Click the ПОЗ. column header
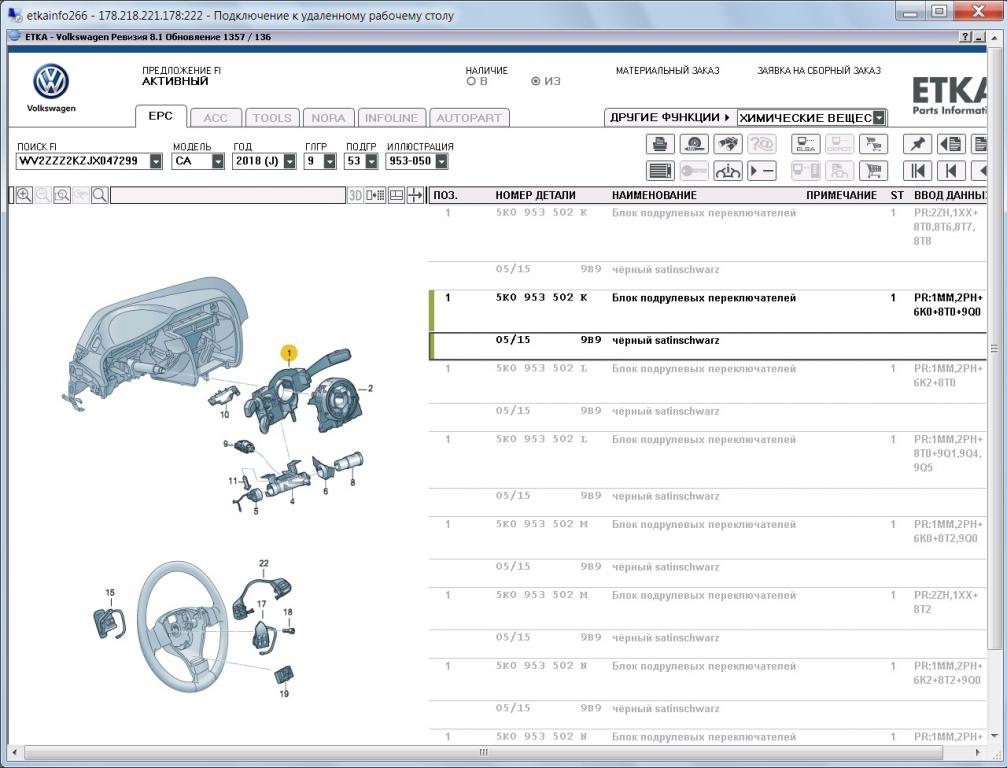Image resolution: width=1007 pixels, height=768 pixels. 445,195
